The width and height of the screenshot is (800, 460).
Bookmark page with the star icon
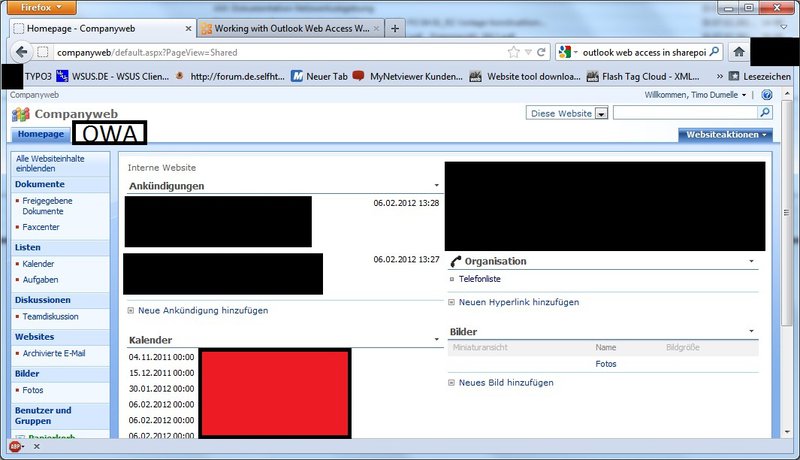pyautogui.click(x=514, y=52)
